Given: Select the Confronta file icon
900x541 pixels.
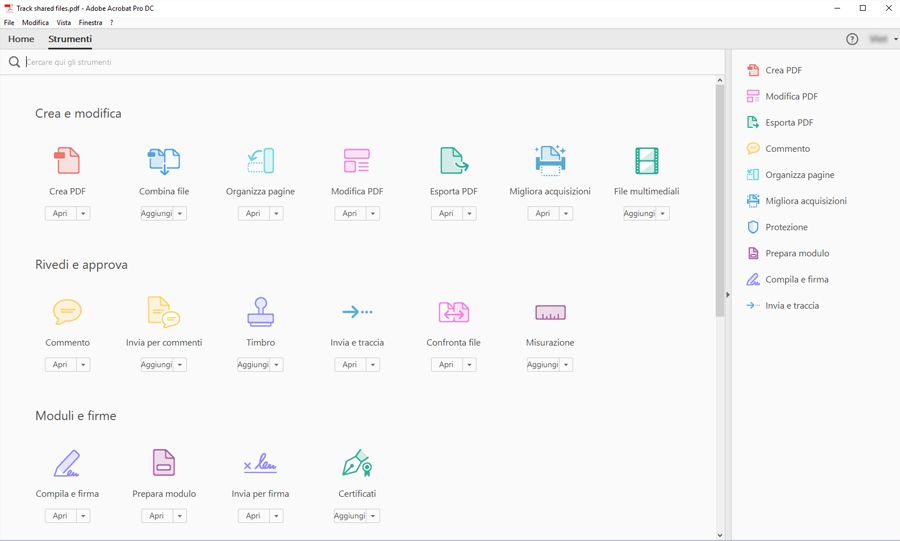Looking at the screenshot, I should click(453, 312).
